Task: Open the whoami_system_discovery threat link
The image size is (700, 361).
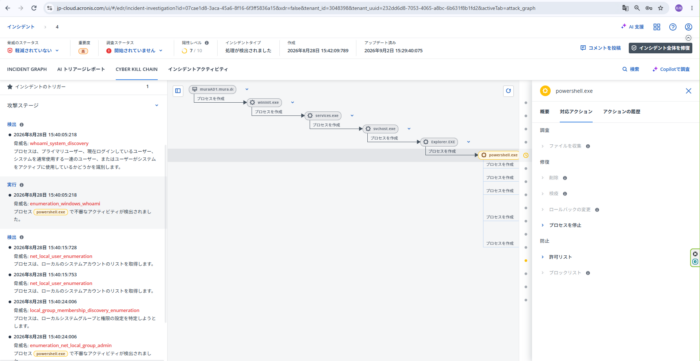Action: coord(59,144)
